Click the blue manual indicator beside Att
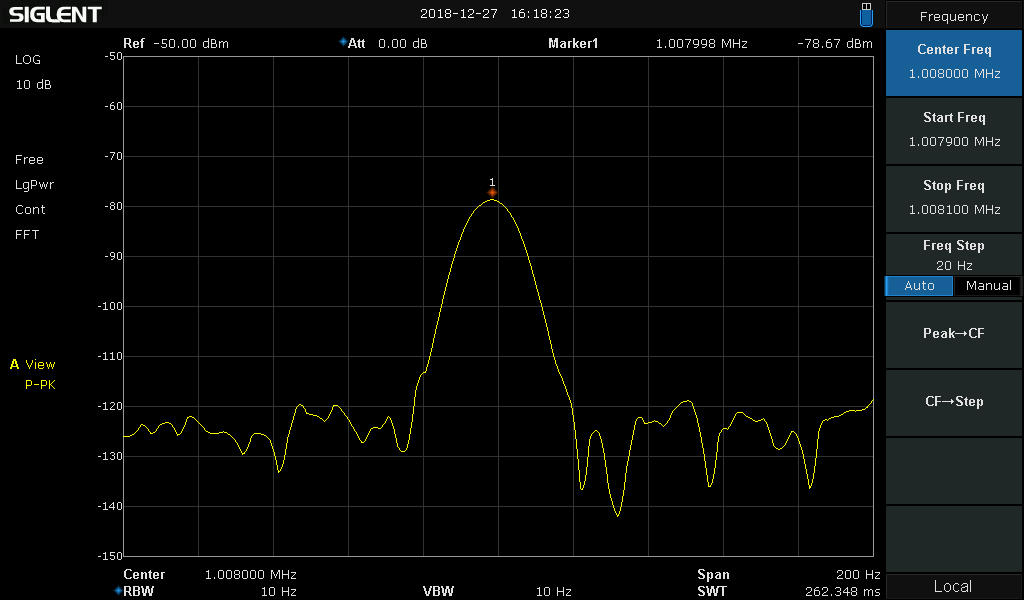The image size is (1024, 600). pyautogui.click(x=343, y=43)
